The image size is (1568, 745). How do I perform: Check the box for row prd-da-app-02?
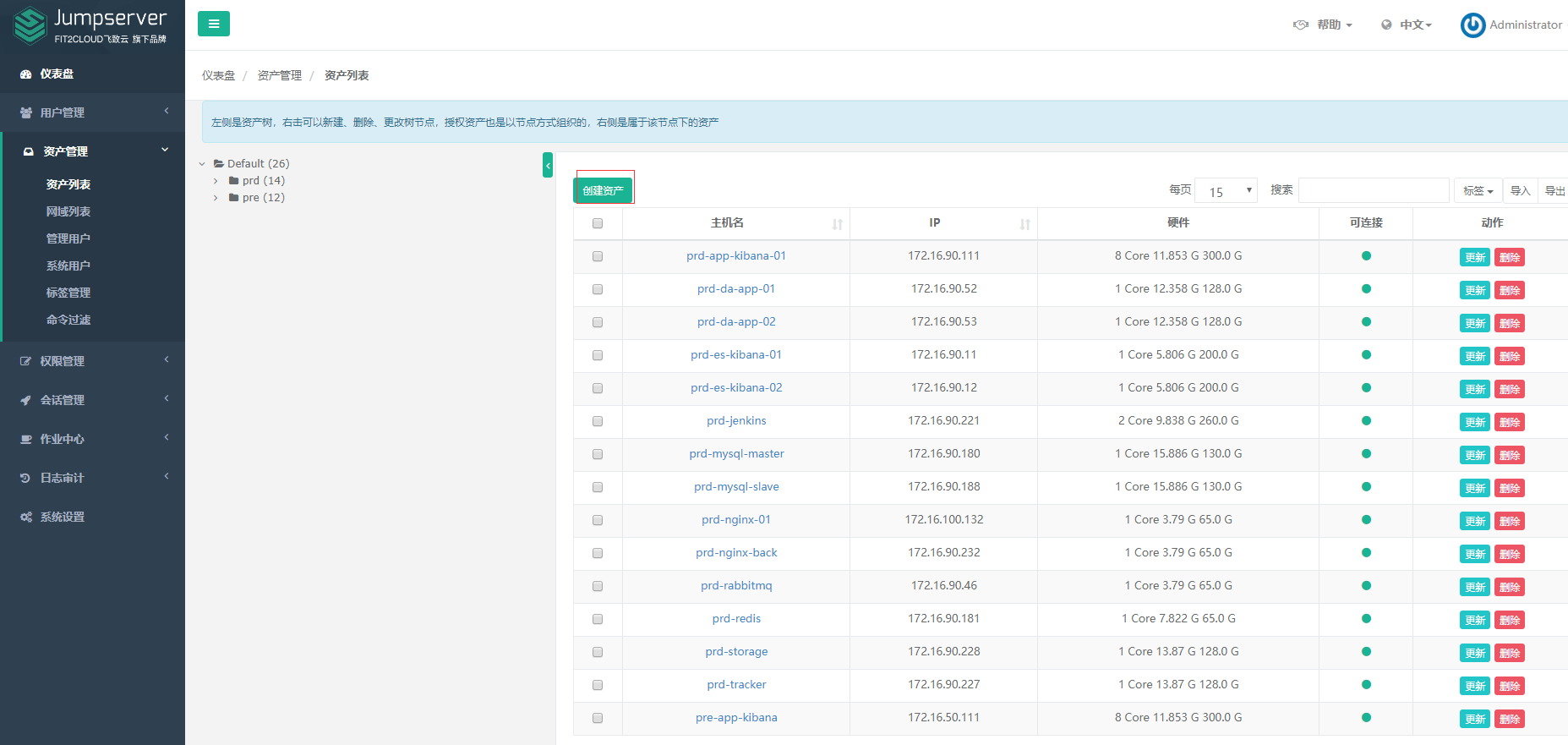[598, 322]
